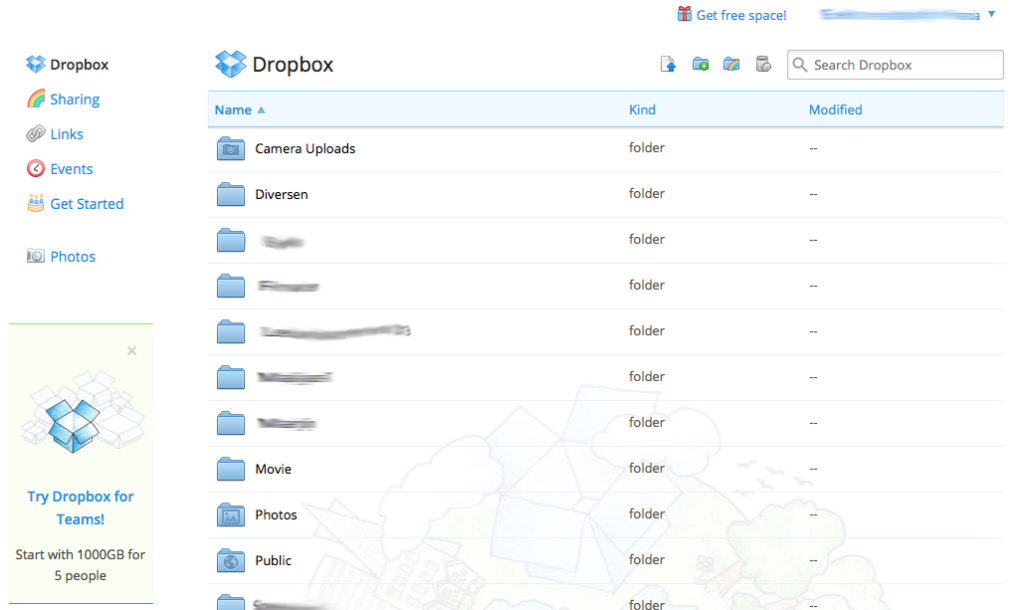This screenshot has width=1024, height=610.
Task: Toggle the Name column sort arrow
Action: tap(262, 109)
